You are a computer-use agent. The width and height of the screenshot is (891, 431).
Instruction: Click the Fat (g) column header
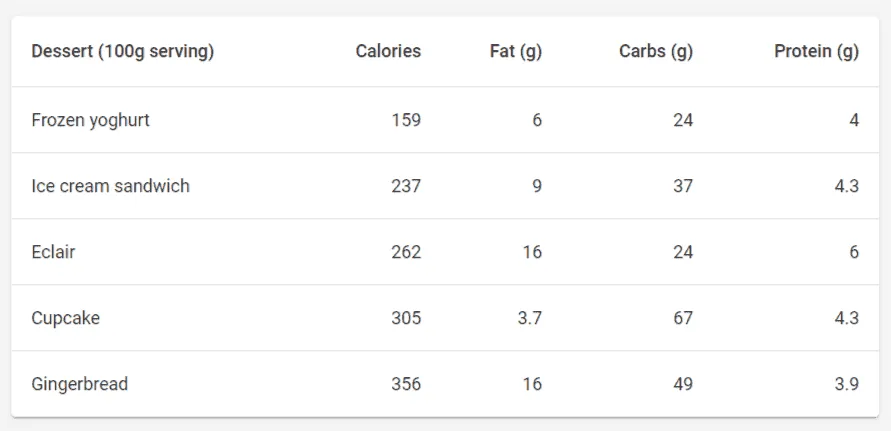[516, 52]
